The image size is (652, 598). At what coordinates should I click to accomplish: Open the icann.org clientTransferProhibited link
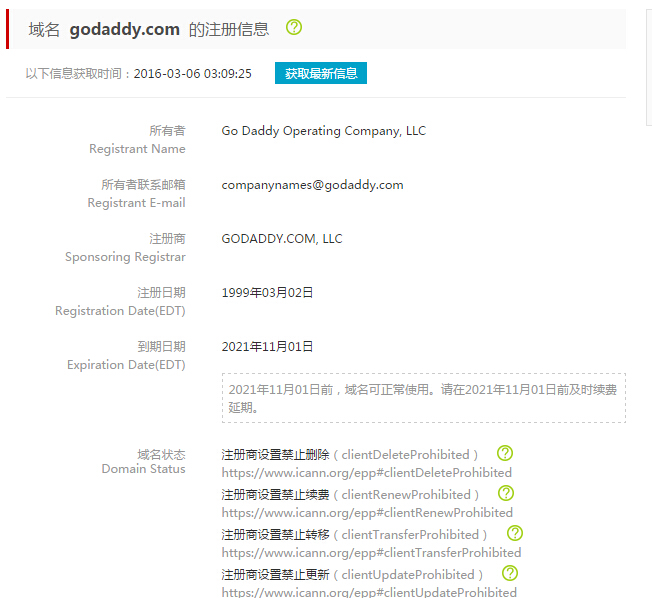point(371,553)
